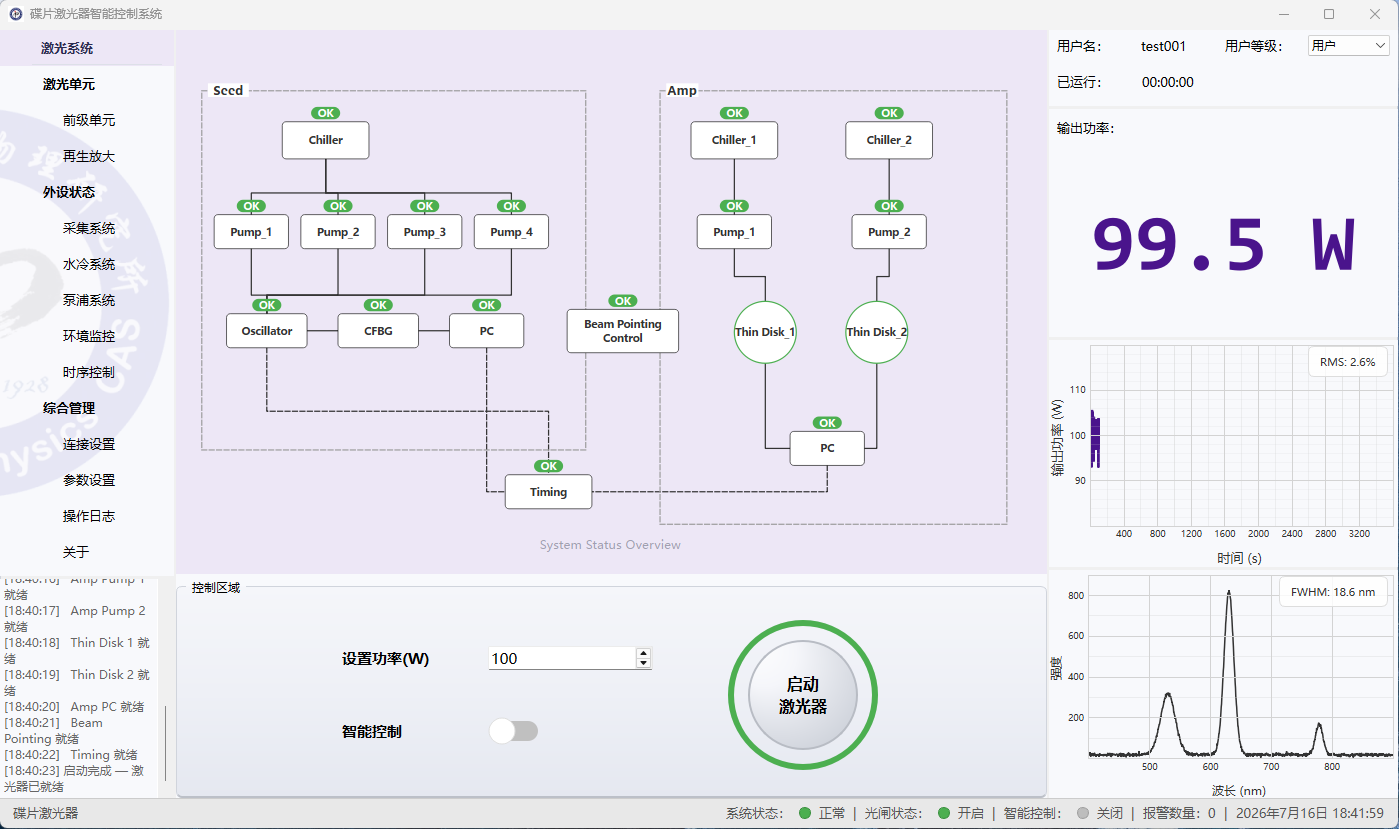Select the Beam Pointing Control block
The image size is (1399, 829).
coord(623,331)
